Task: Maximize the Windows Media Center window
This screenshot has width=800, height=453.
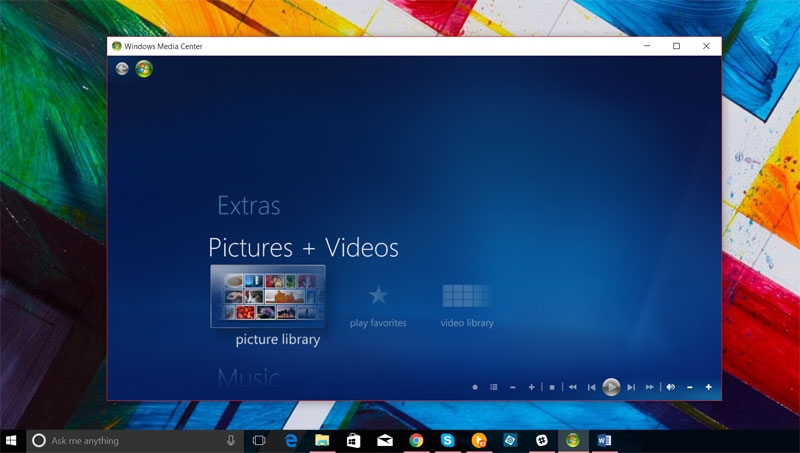Action: pos(677,46)
